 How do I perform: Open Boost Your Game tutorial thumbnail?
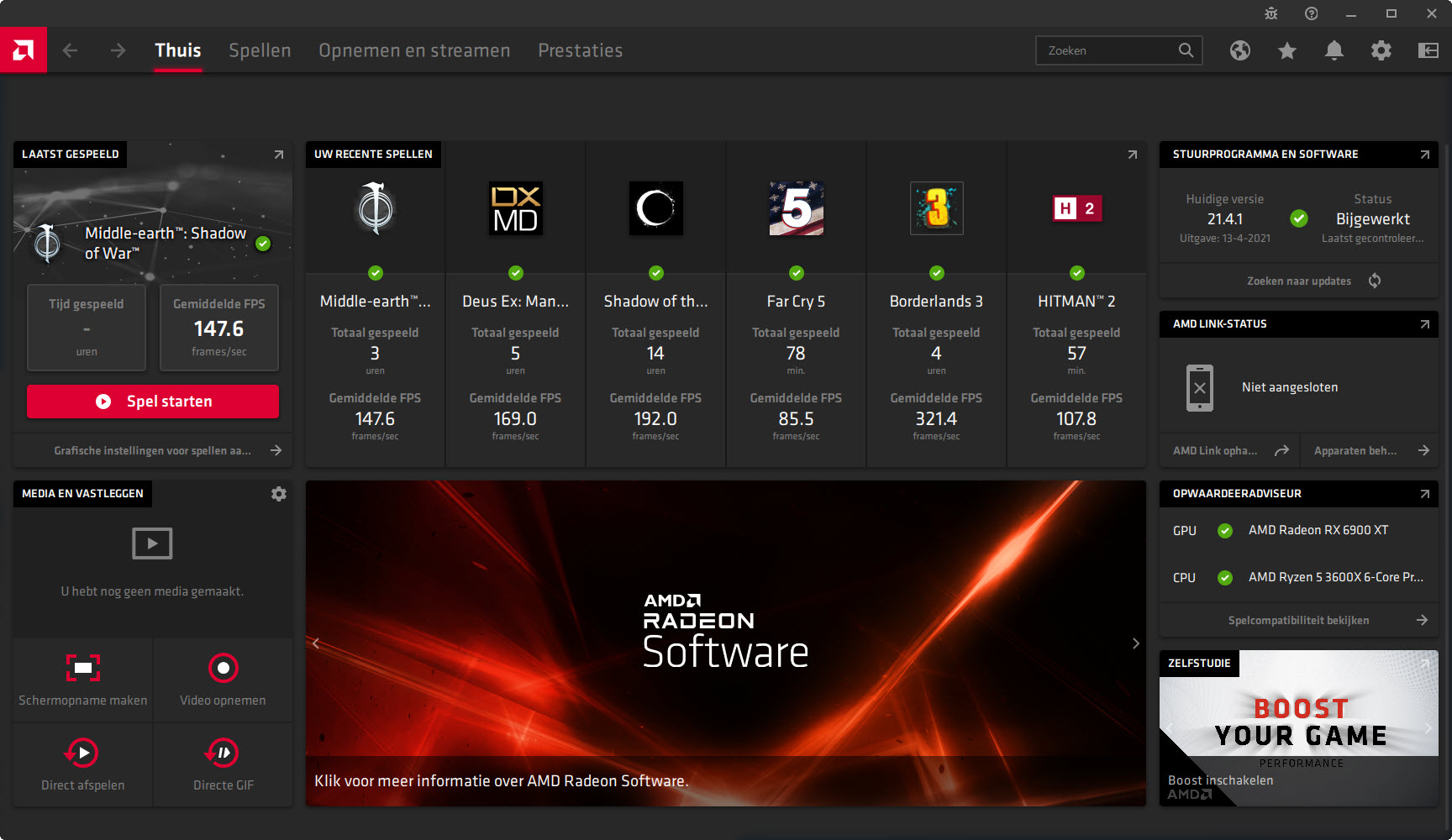click(x=1299, y=728)
